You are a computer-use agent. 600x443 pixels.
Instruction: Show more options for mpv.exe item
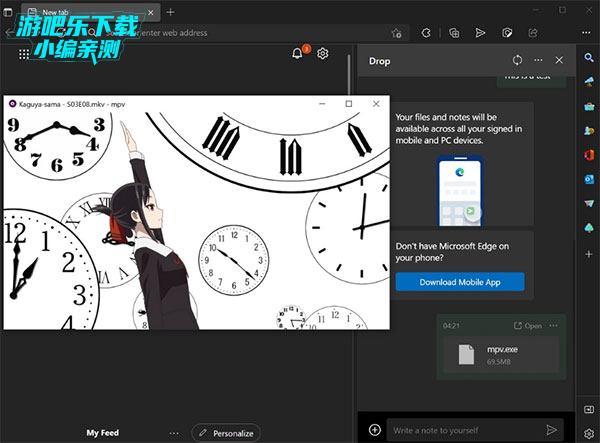(553, 325)
